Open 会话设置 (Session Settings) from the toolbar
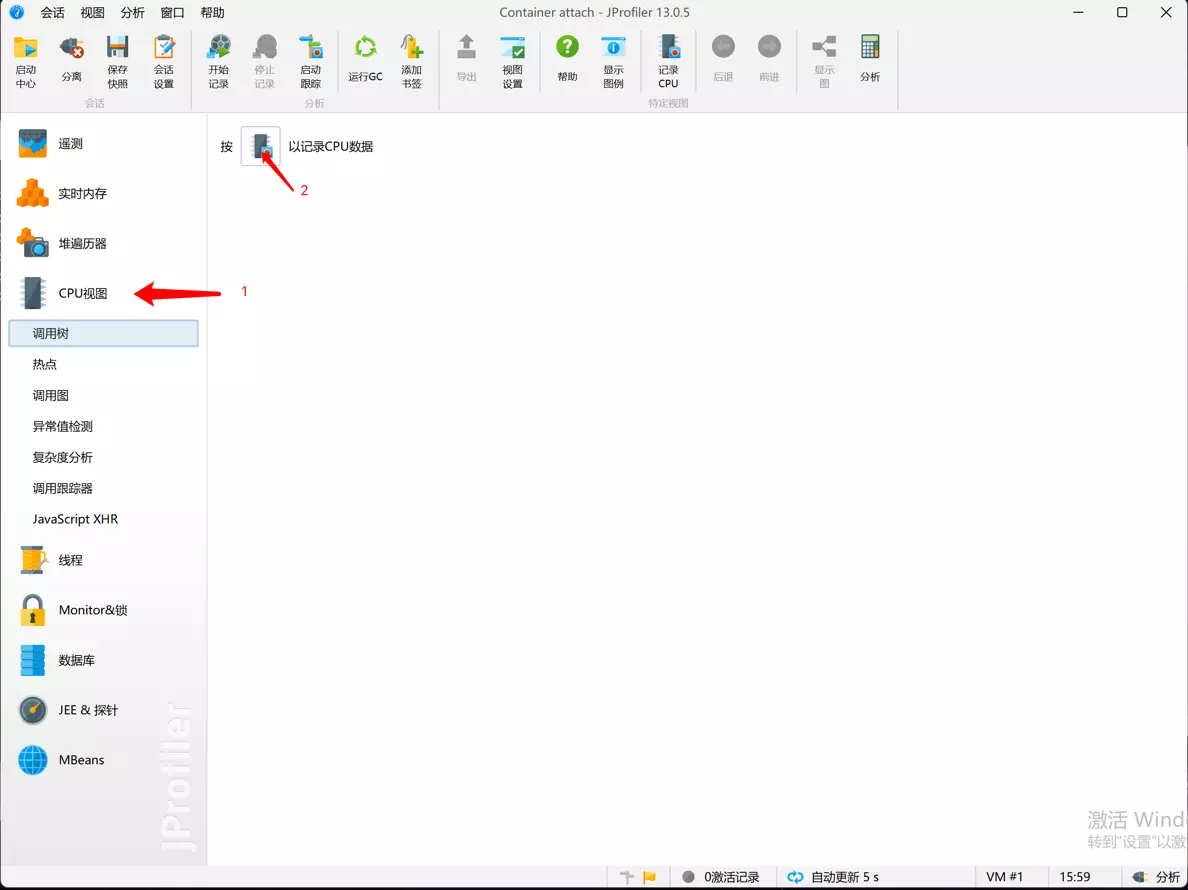Viewport: 1188px width, 890px height. 164,61
